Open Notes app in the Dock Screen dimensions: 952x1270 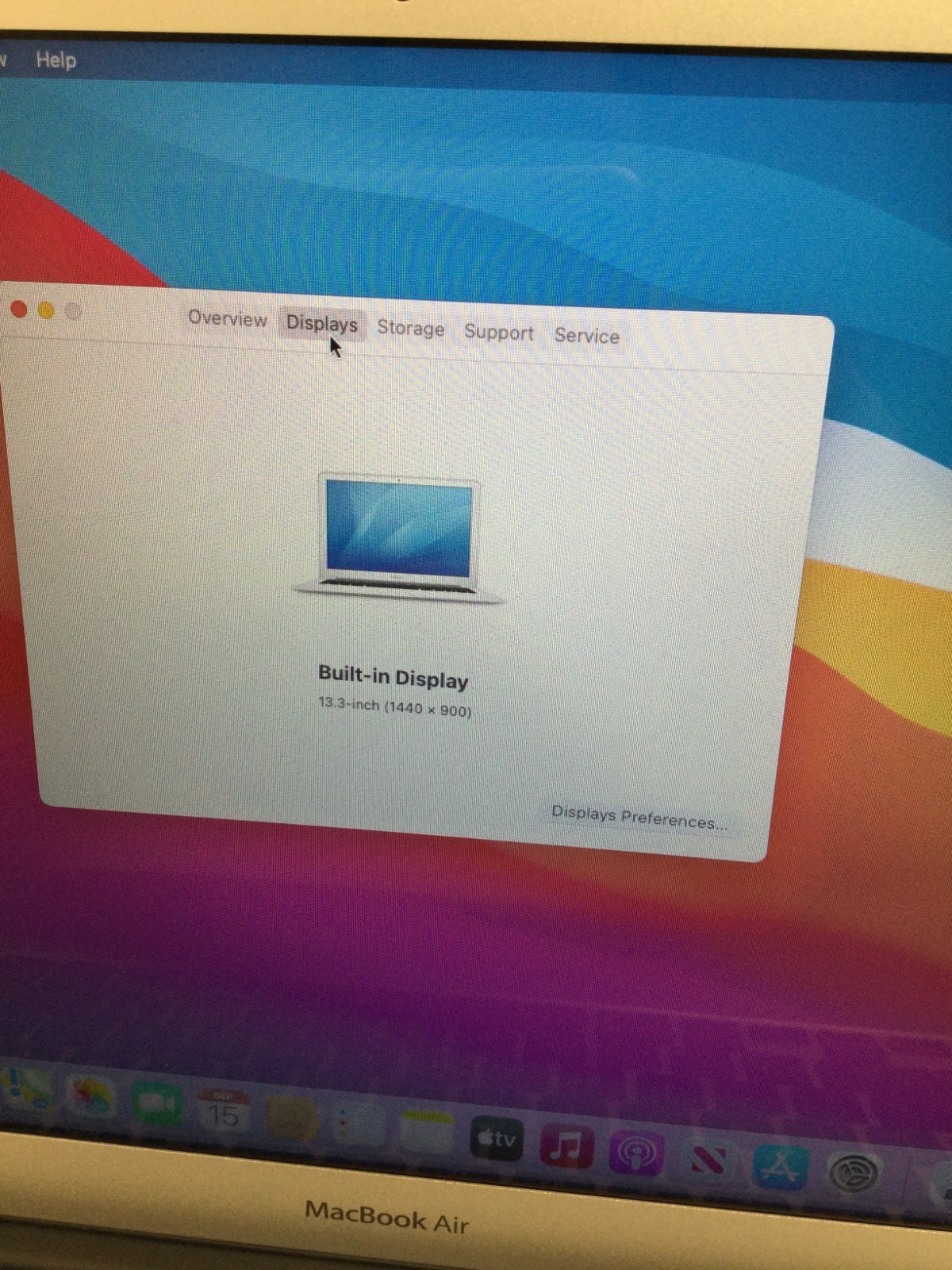click(x=427, y=1131)
